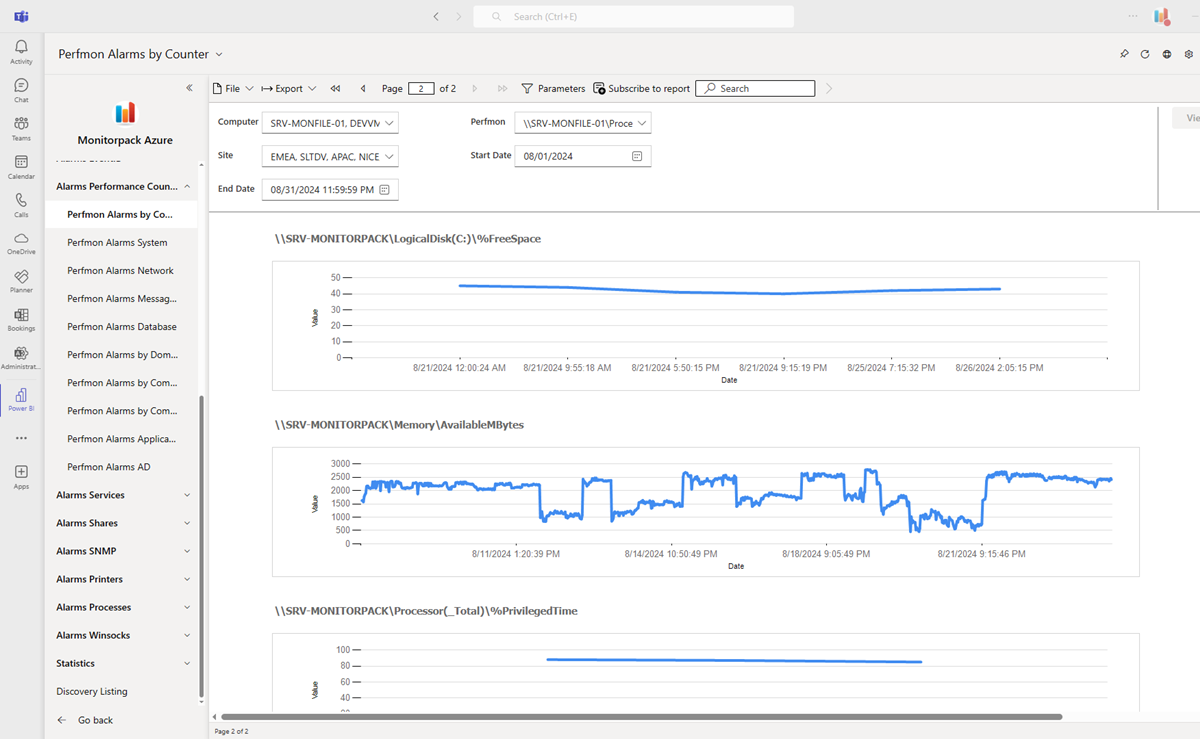This screenshot has height=739, width=1200.
Task: Open Activity in Teams sidebar
Action: click(21, 52)
